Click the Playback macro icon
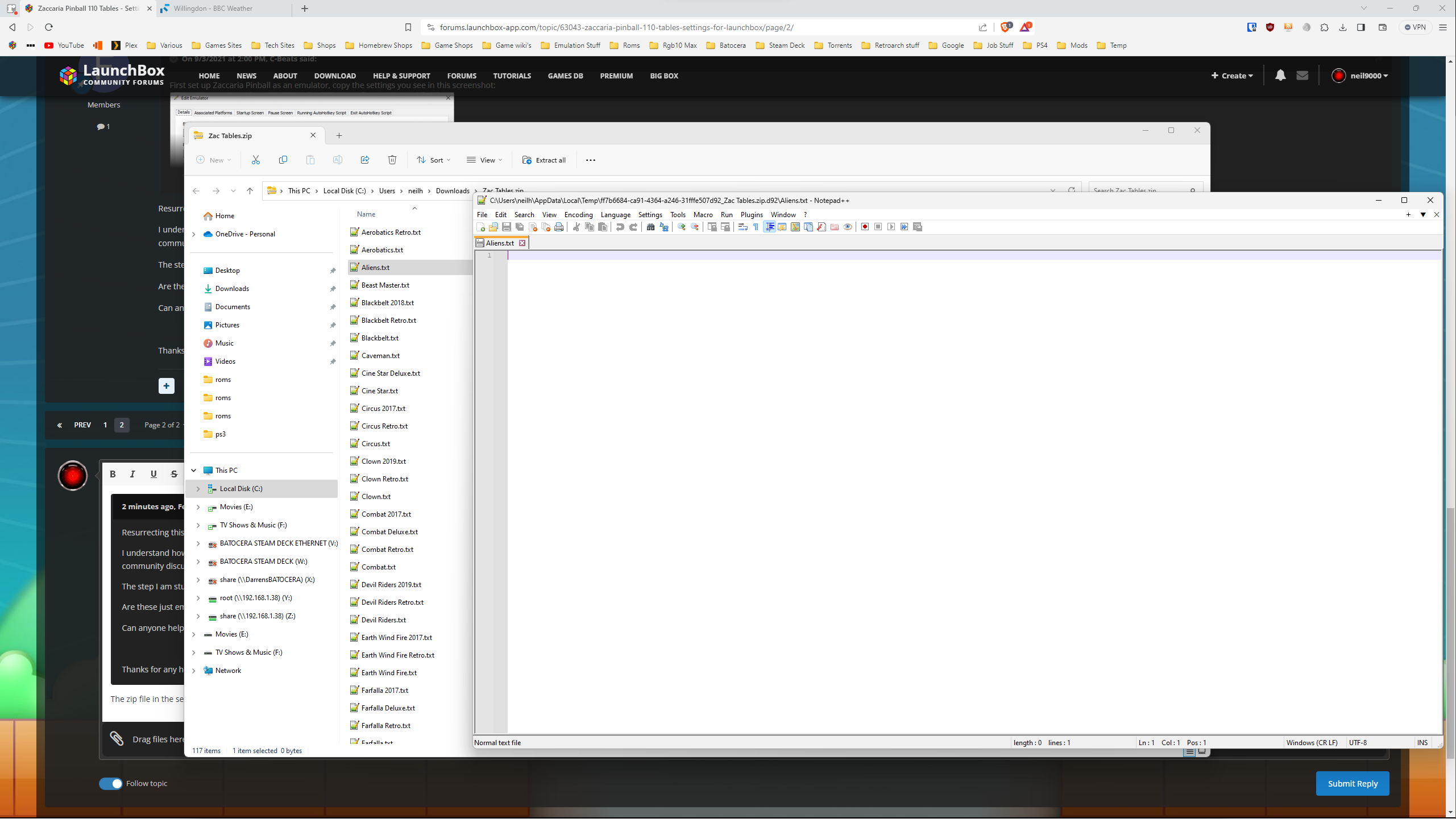This screenshot has height=819, width=1456. pyautogui.click(x=891, y=227)
